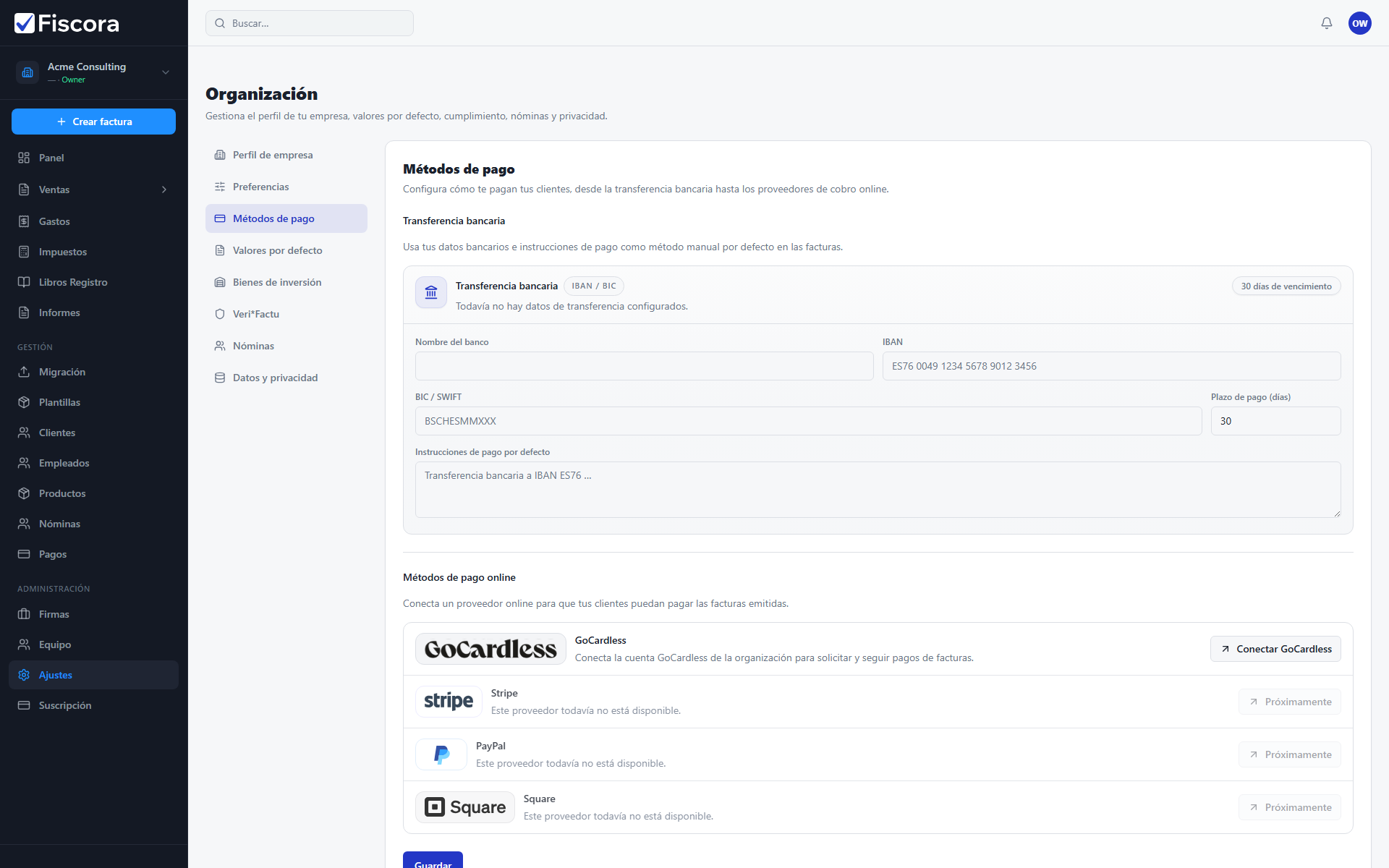
Task: Click the Pagos card icon
Action: click(x=24, y=554)
